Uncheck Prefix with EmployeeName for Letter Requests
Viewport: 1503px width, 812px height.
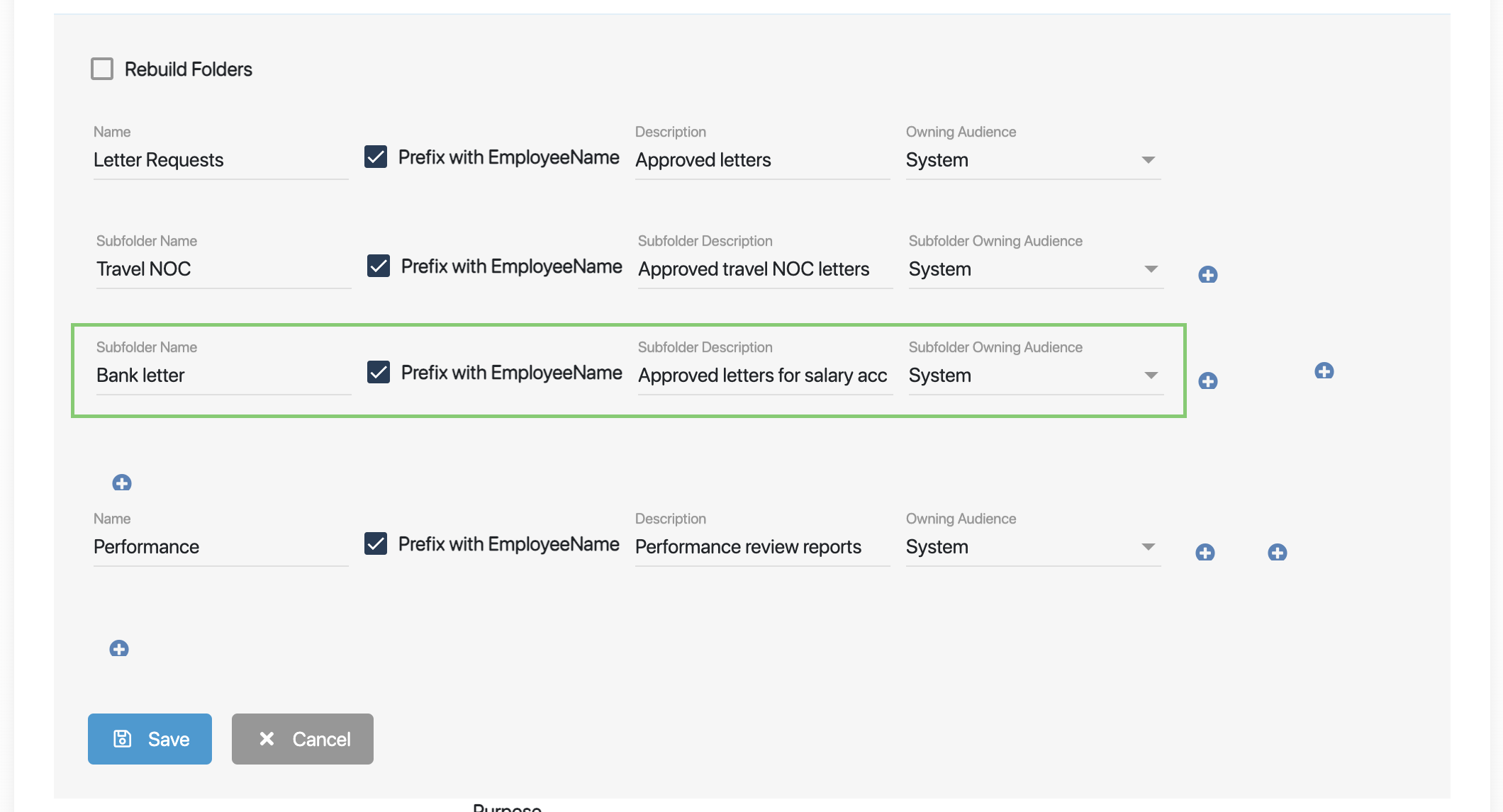tap(377, 157)
